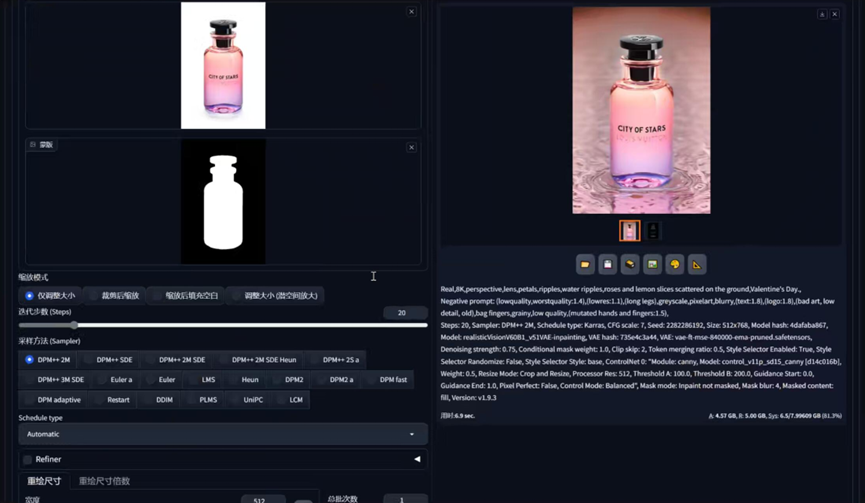Click the source perfume bottle image
This screenshot has height=503, width=865.
click(223, 65)
